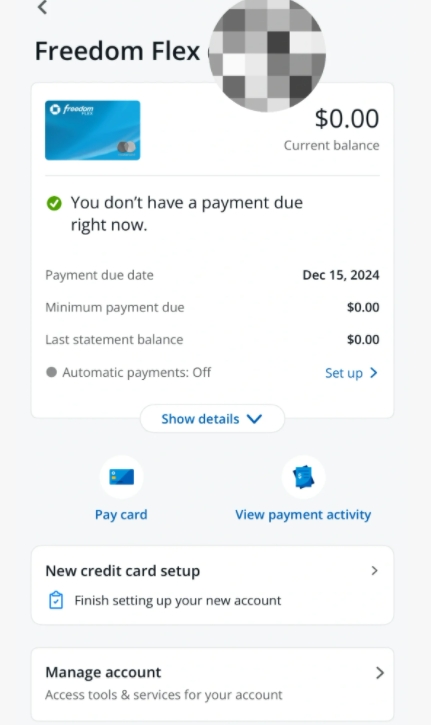431x725 pixels.
Task: Click the Show details down chevron
Action: [x=254, y=419]
